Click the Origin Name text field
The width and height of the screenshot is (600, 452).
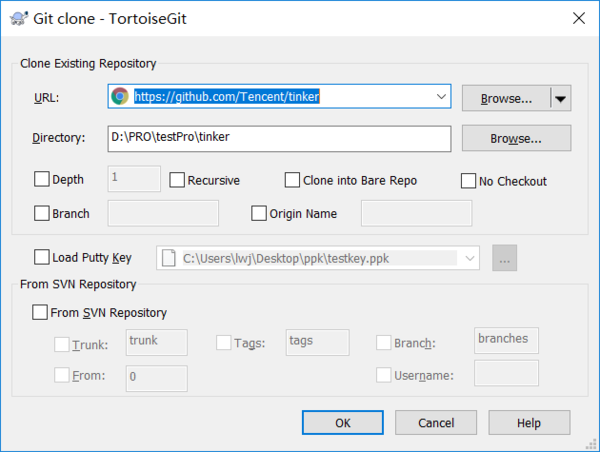[x=416, y=213]
